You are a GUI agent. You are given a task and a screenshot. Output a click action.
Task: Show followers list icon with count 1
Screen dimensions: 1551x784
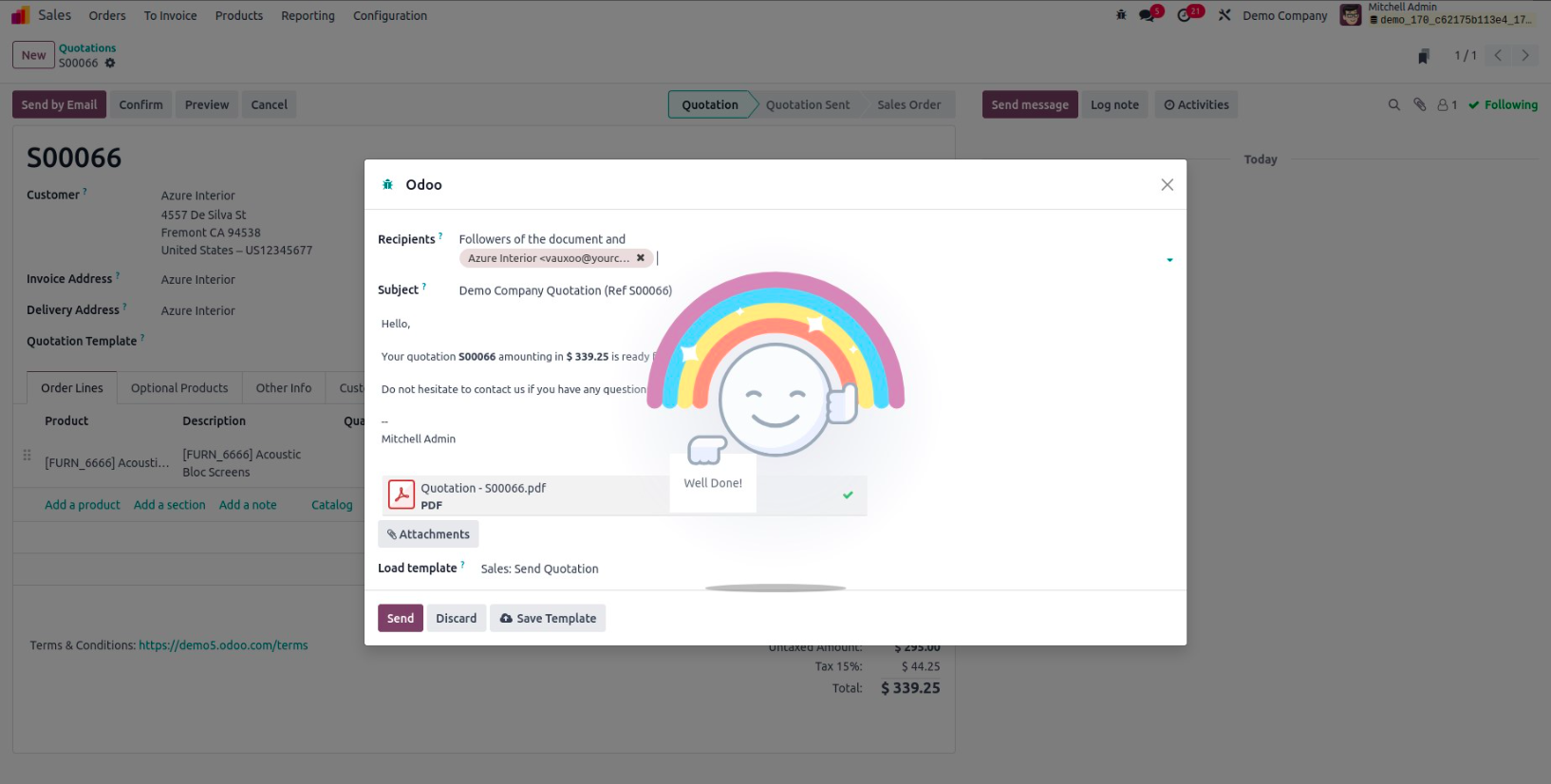(x=1447, y=105)
